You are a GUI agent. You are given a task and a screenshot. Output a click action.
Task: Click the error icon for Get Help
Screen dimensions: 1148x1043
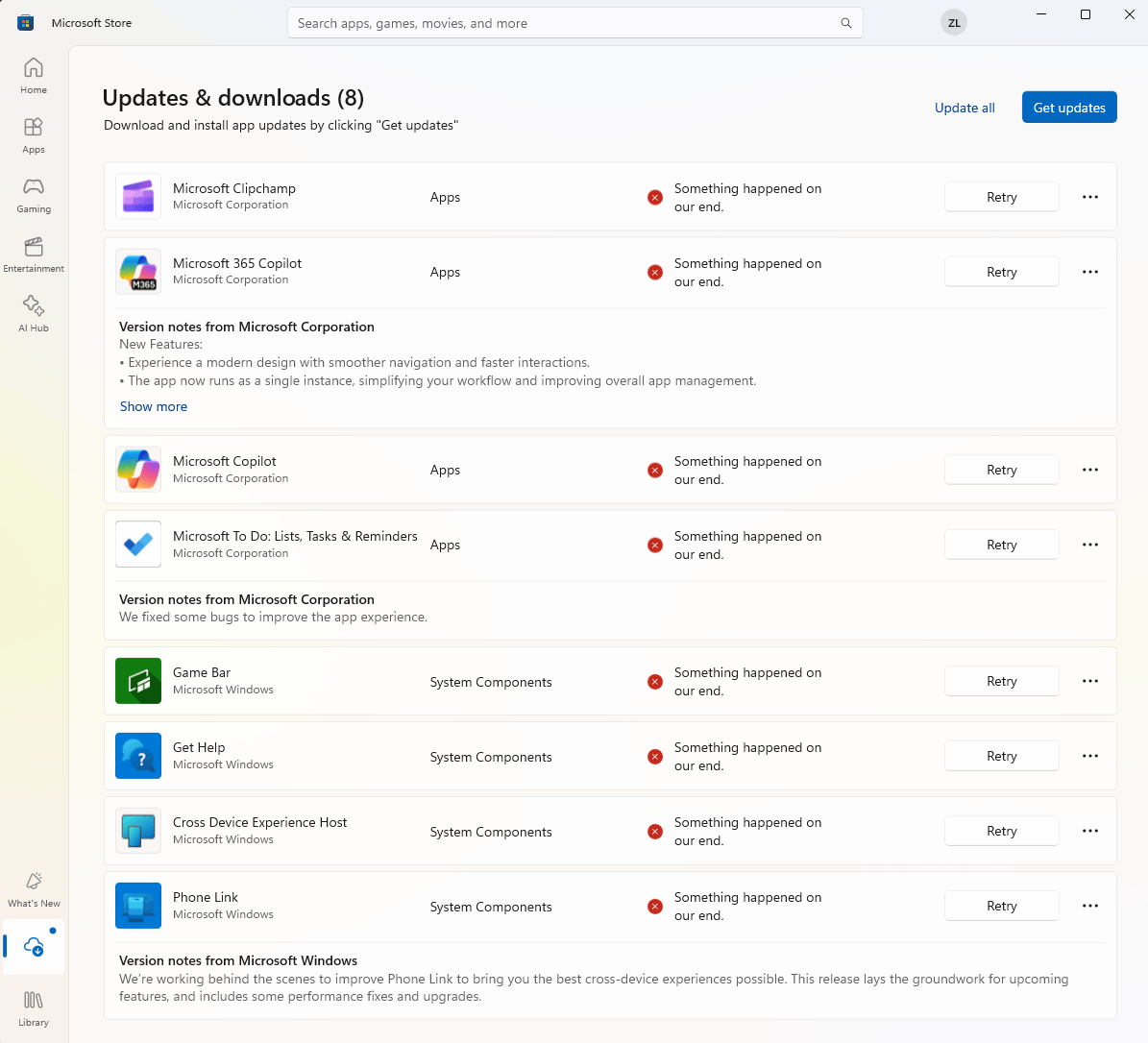coord(655,757)
